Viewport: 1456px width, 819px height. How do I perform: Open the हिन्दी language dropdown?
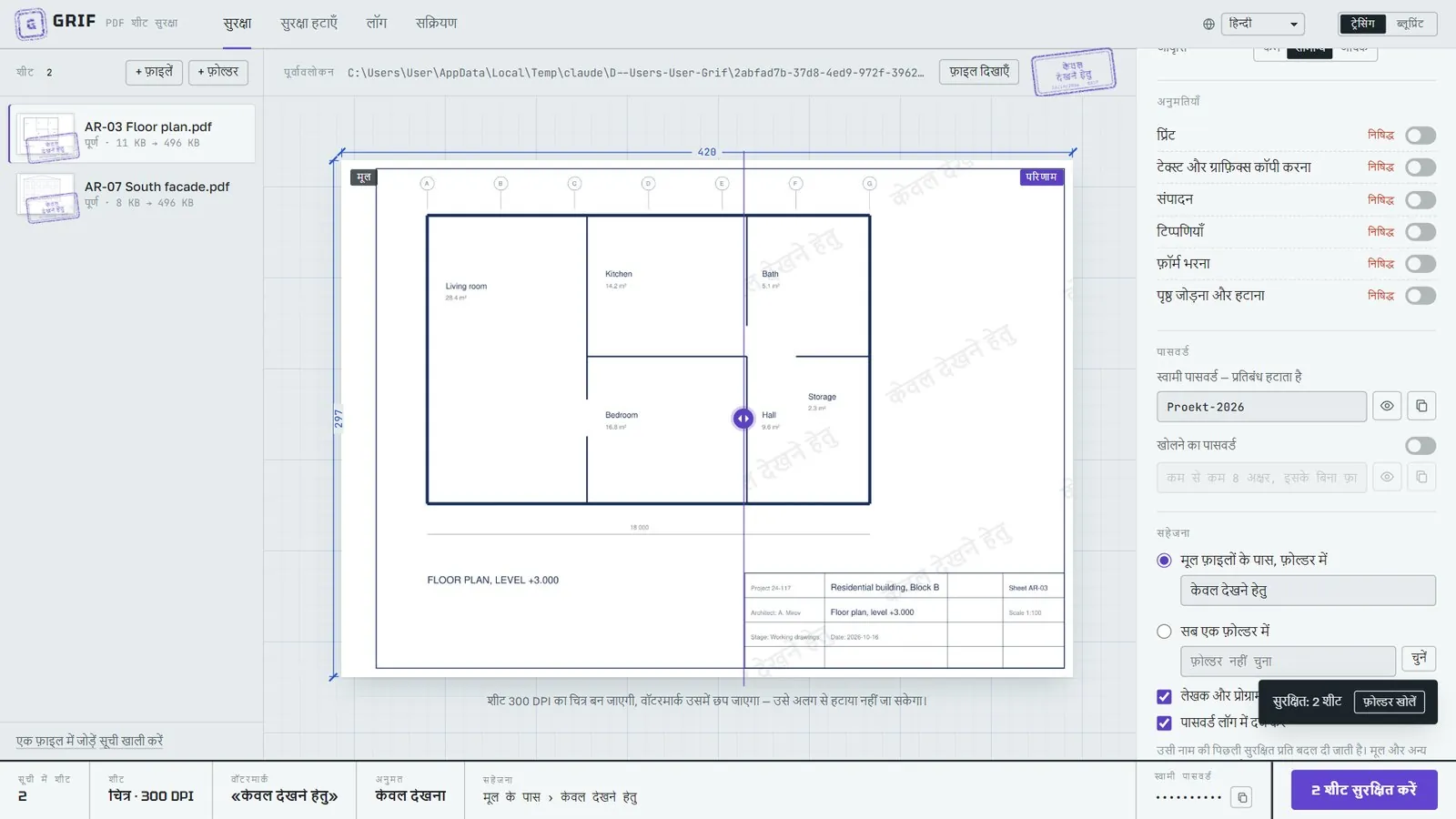tap(1263, 25)
